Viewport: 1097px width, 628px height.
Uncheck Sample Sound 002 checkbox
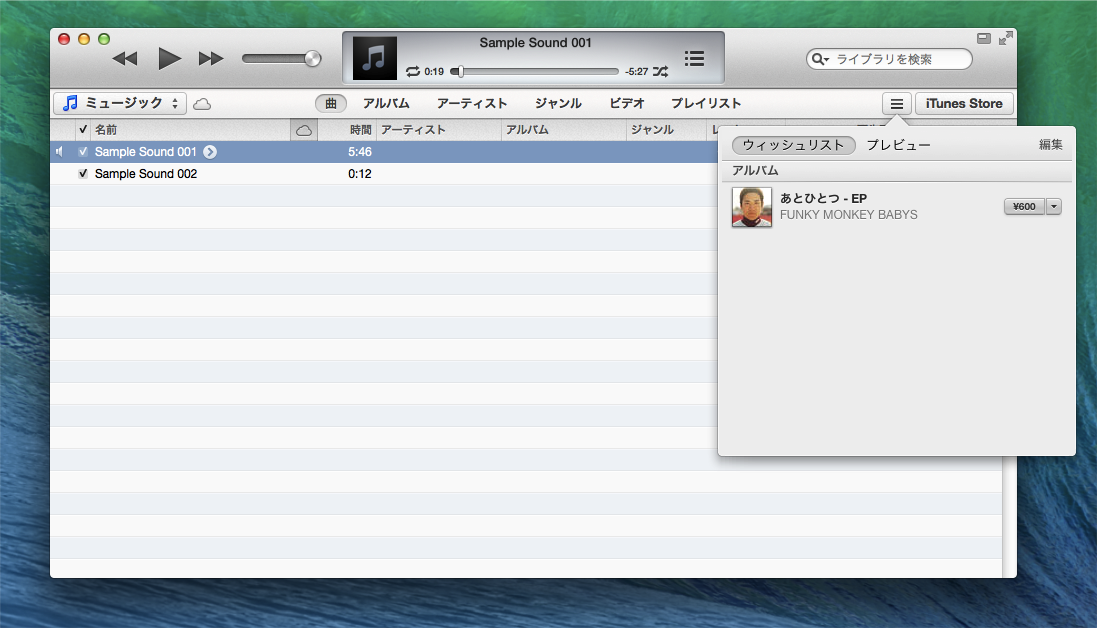point(83,173)
